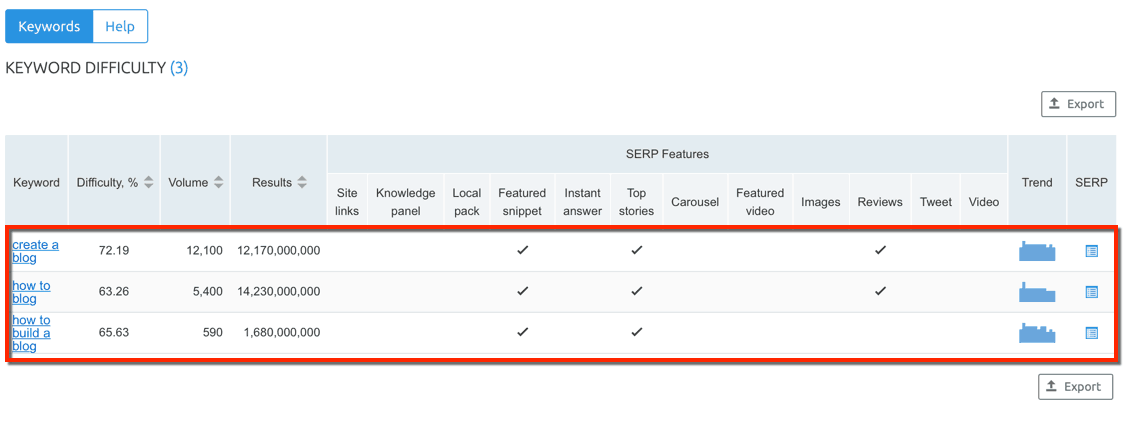The image size is (1126, 430).
Task: Click Top stories checkmark for 'how to build a blog'
Action: tap(636, 333)
